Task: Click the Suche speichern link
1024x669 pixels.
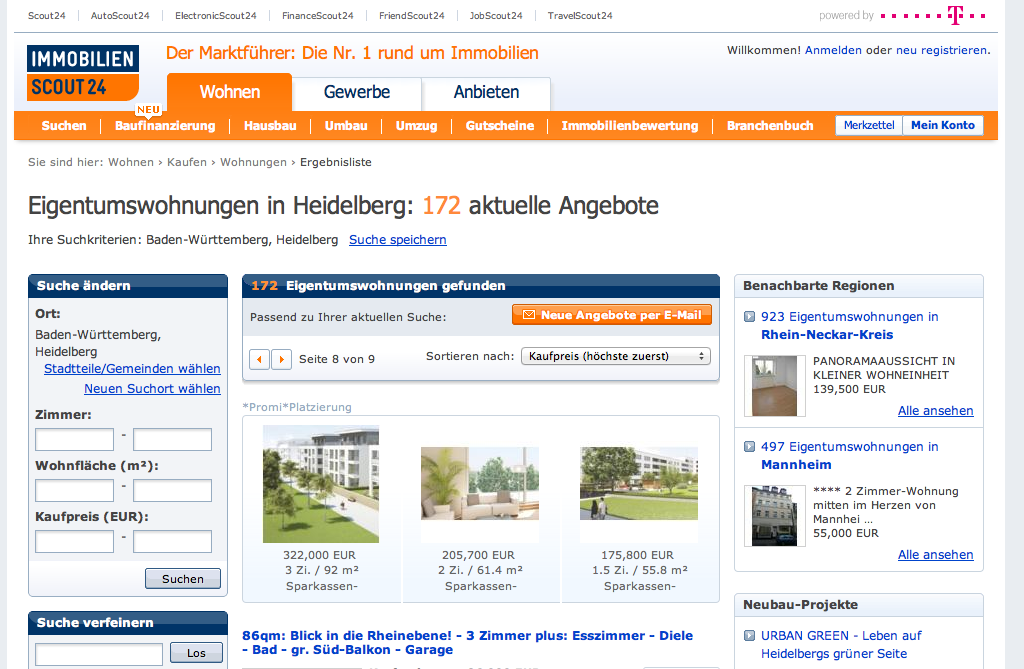Action: pyautogui.click(x=398, y=240)
